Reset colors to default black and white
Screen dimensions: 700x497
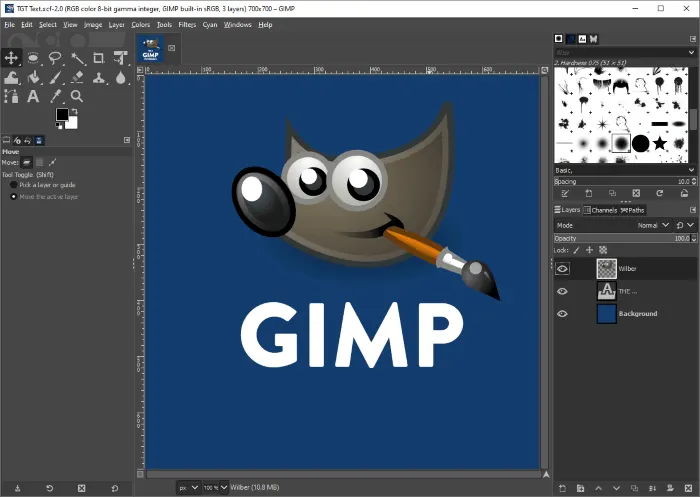[59, 126]
